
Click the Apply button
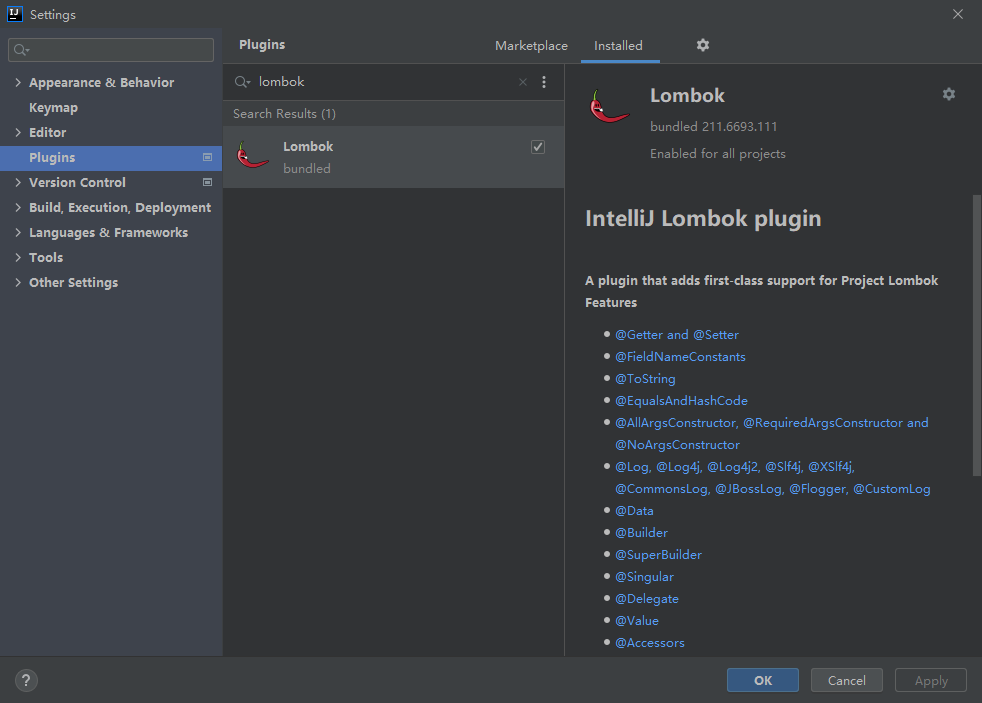(931, 680)
